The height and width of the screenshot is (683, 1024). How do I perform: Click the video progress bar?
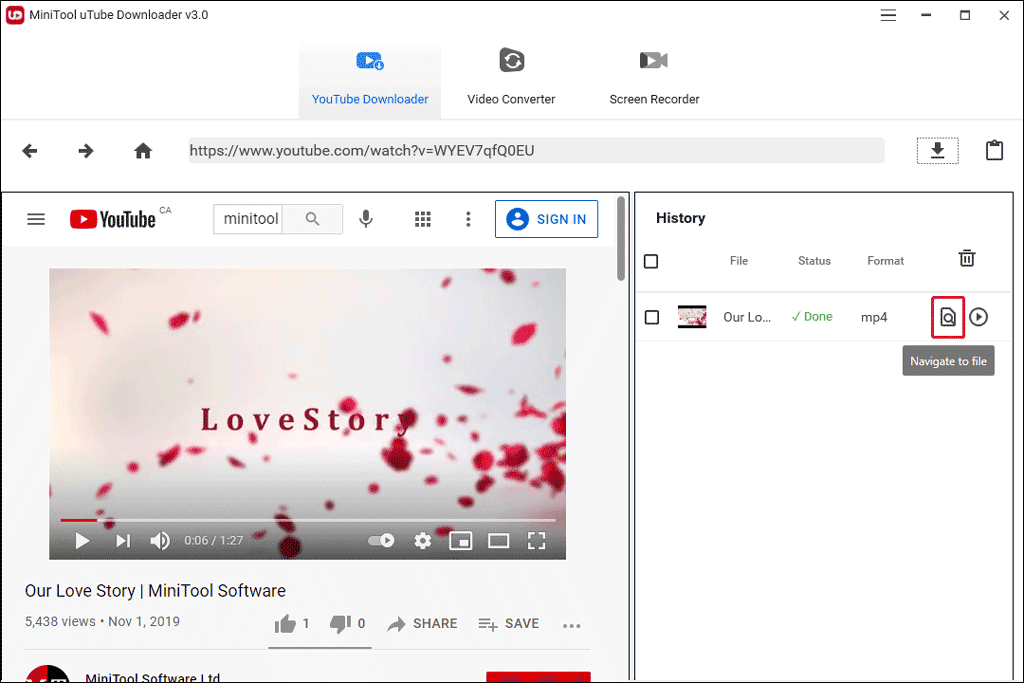308,520
